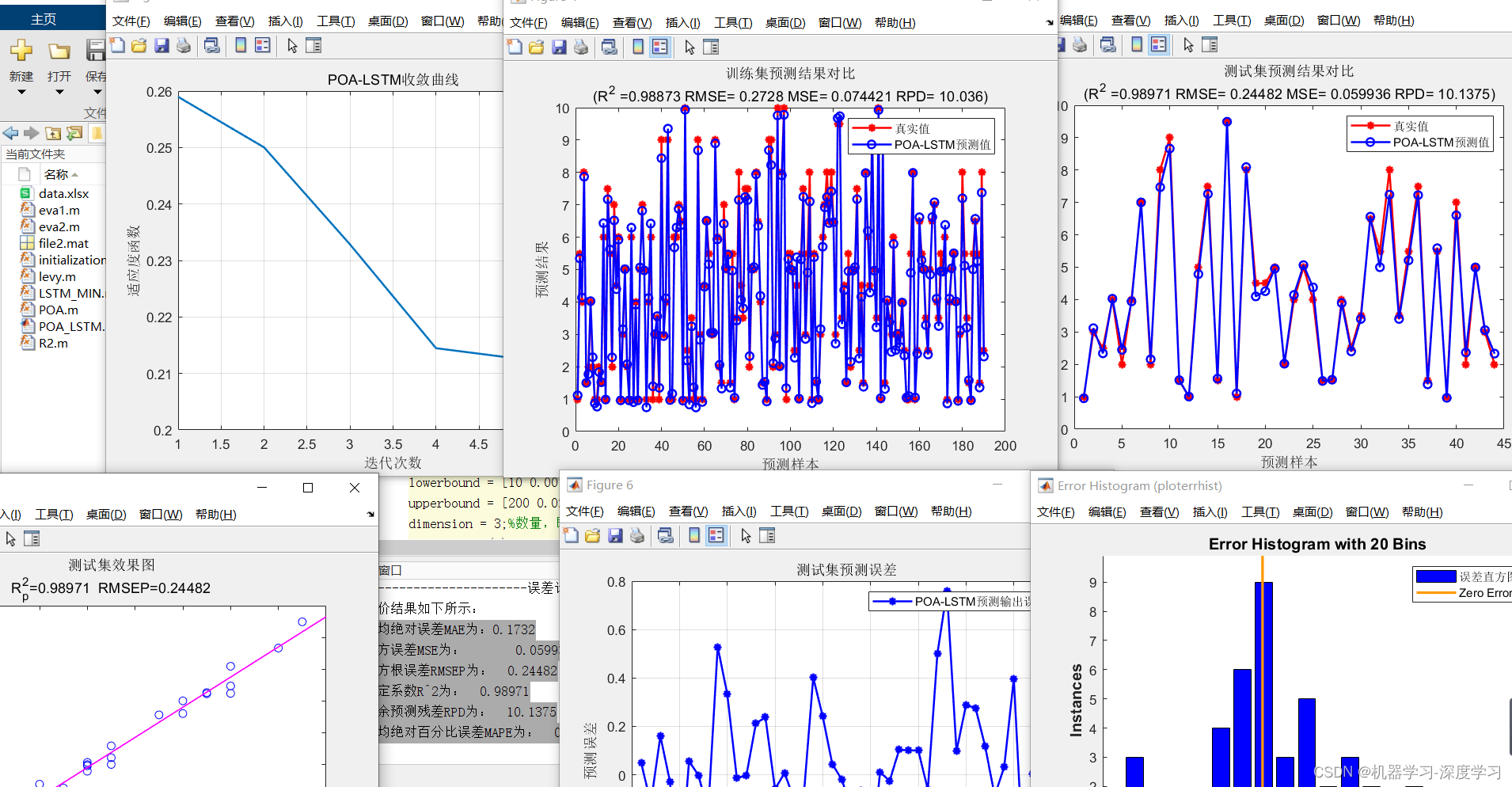1512x787 pixels.
Task: Expand the 新建 dropdown arrow
Action: 21,92
